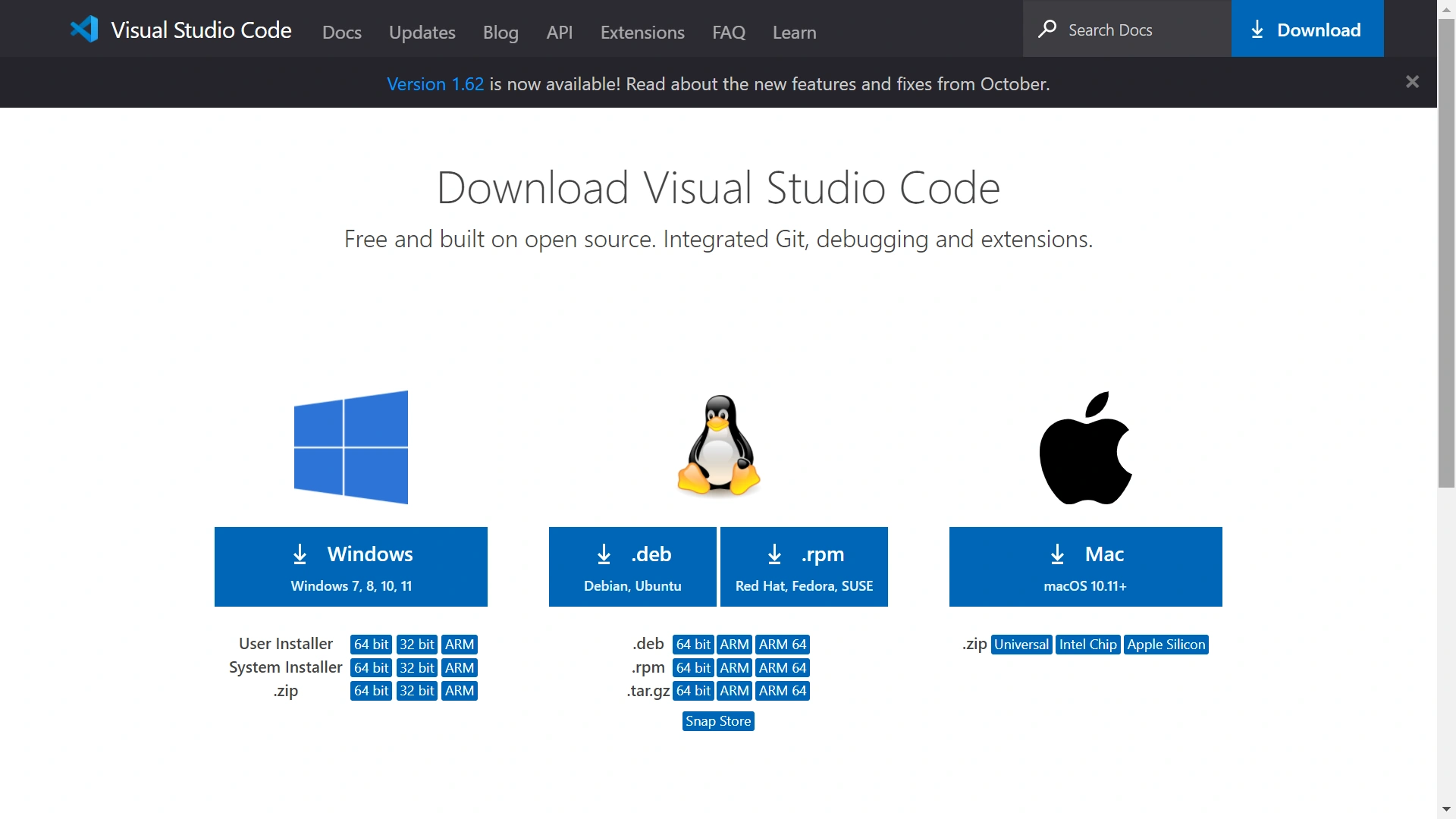Click the scrollbar down arrow
Image resolution: width=1456 pixels, height=819 pixels.
pos(1447,809)
